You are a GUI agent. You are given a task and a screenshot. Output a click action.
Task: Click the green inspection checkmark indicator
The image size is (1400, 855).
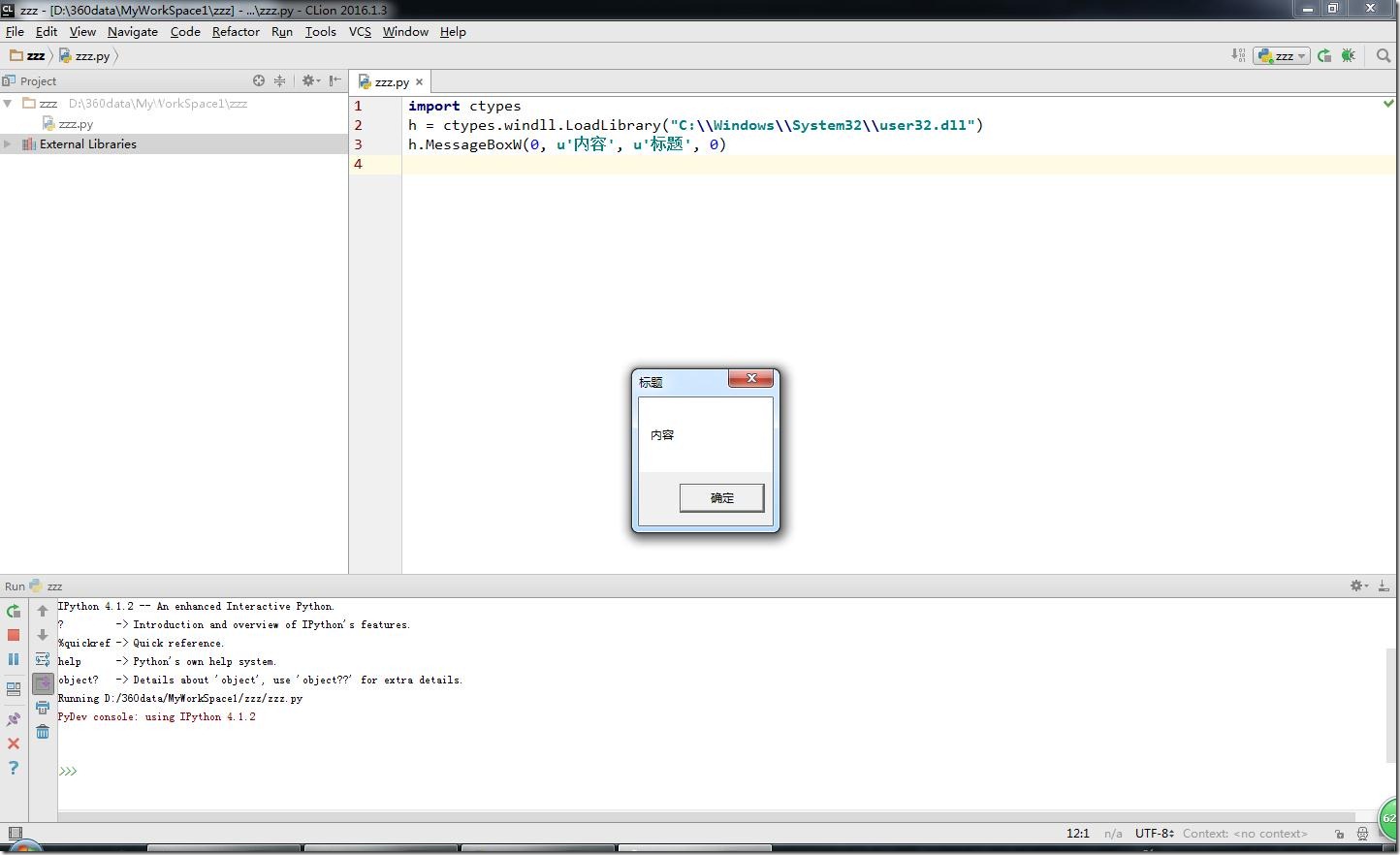pos(1388,103)
